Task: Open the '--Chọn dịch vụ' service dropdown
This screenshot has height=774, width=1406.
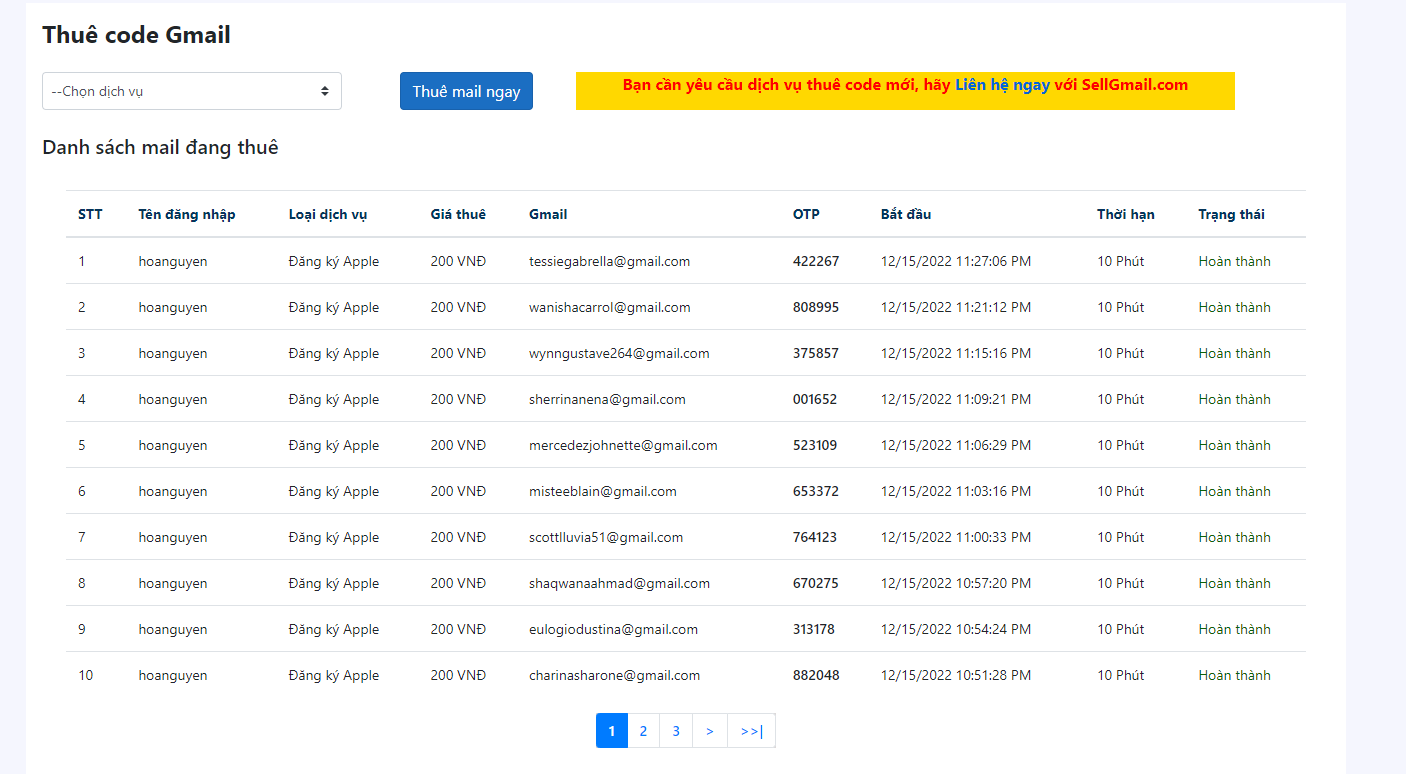Action: tap(191, 91)
